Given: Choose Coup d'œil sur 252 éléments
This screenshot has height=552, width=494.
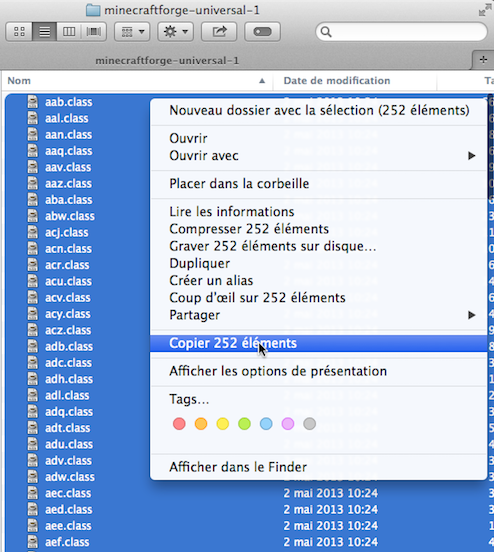Looking at the screenshot, I should (319, 298).
